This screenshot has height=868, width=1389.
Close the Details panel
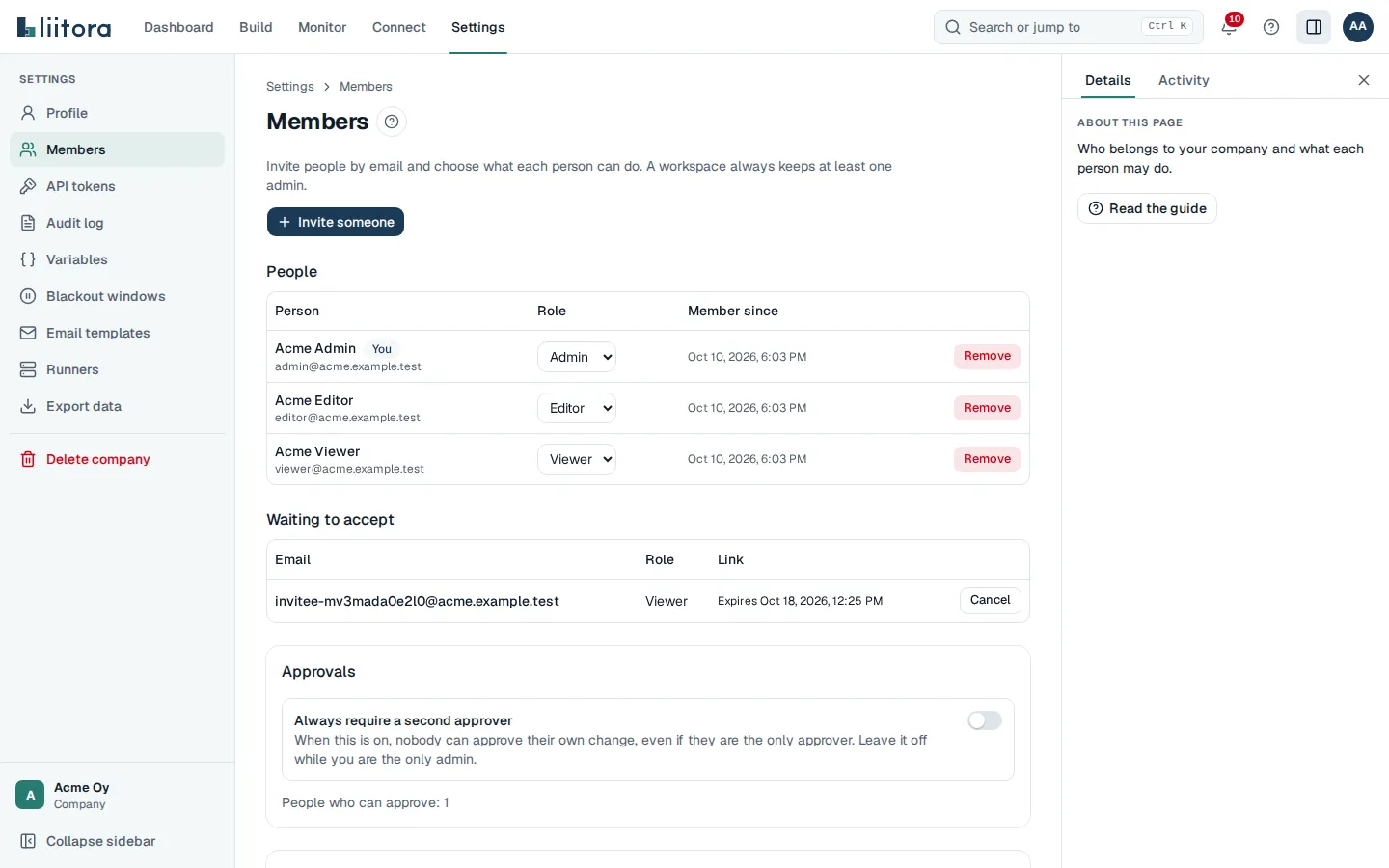point(1364,80)
